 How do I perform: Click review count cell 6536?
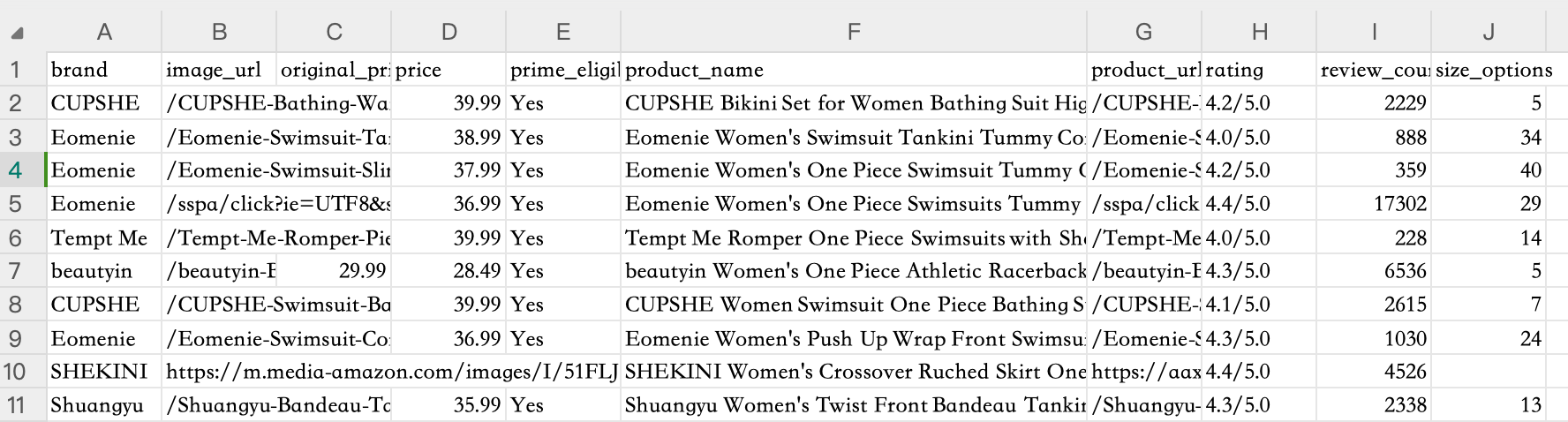coord(1374,271)
